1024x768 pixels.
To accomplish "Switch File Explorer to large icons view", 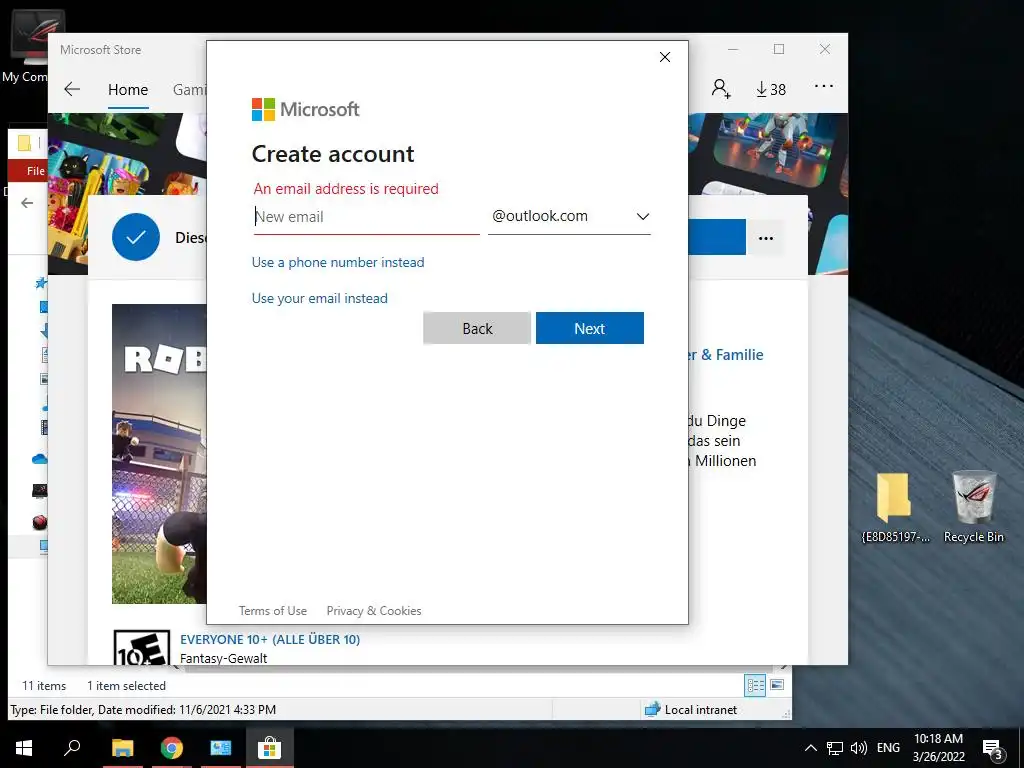I will click(777, 685).
